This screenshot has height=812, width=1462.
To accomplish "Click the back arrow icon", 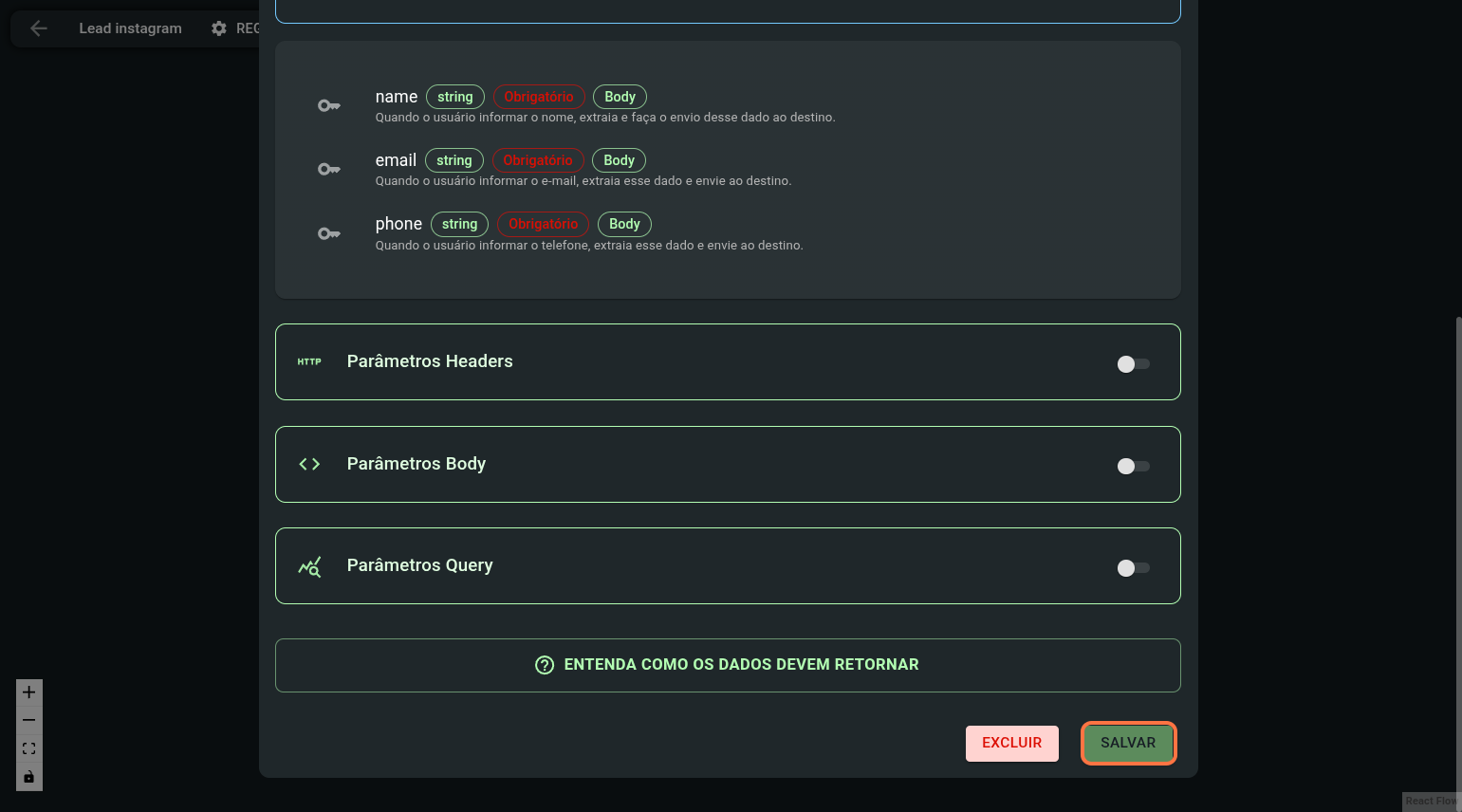I will (x=39, y=28).
